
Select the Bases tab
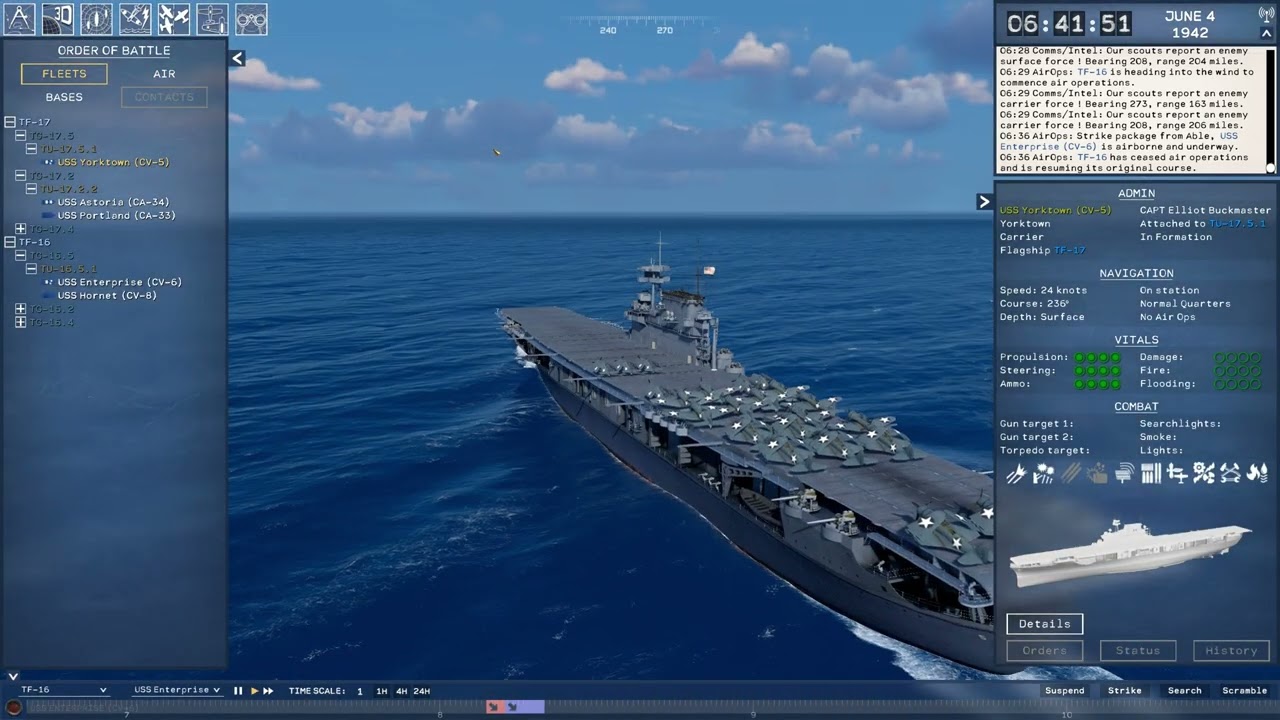[64, 97]
